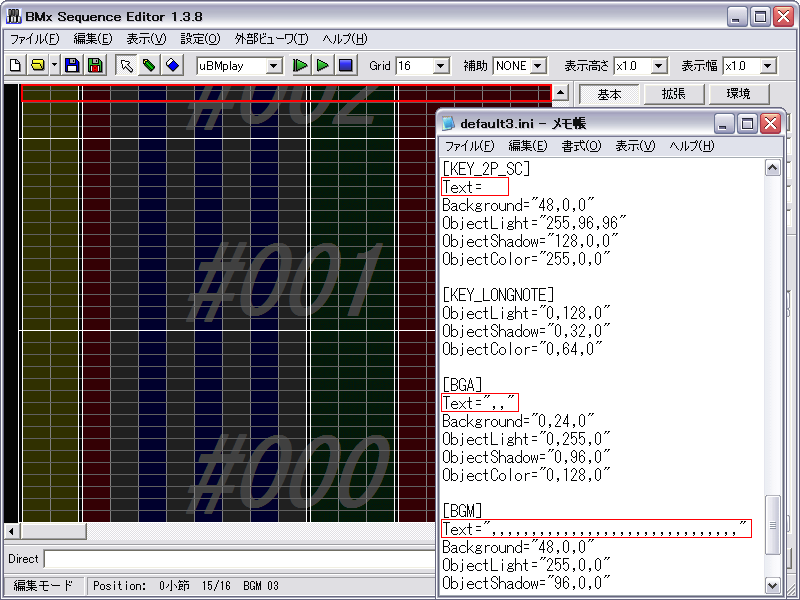
Task: Switch to the 環境 tab
Action: pyautogui.click(x=738, y=94)
